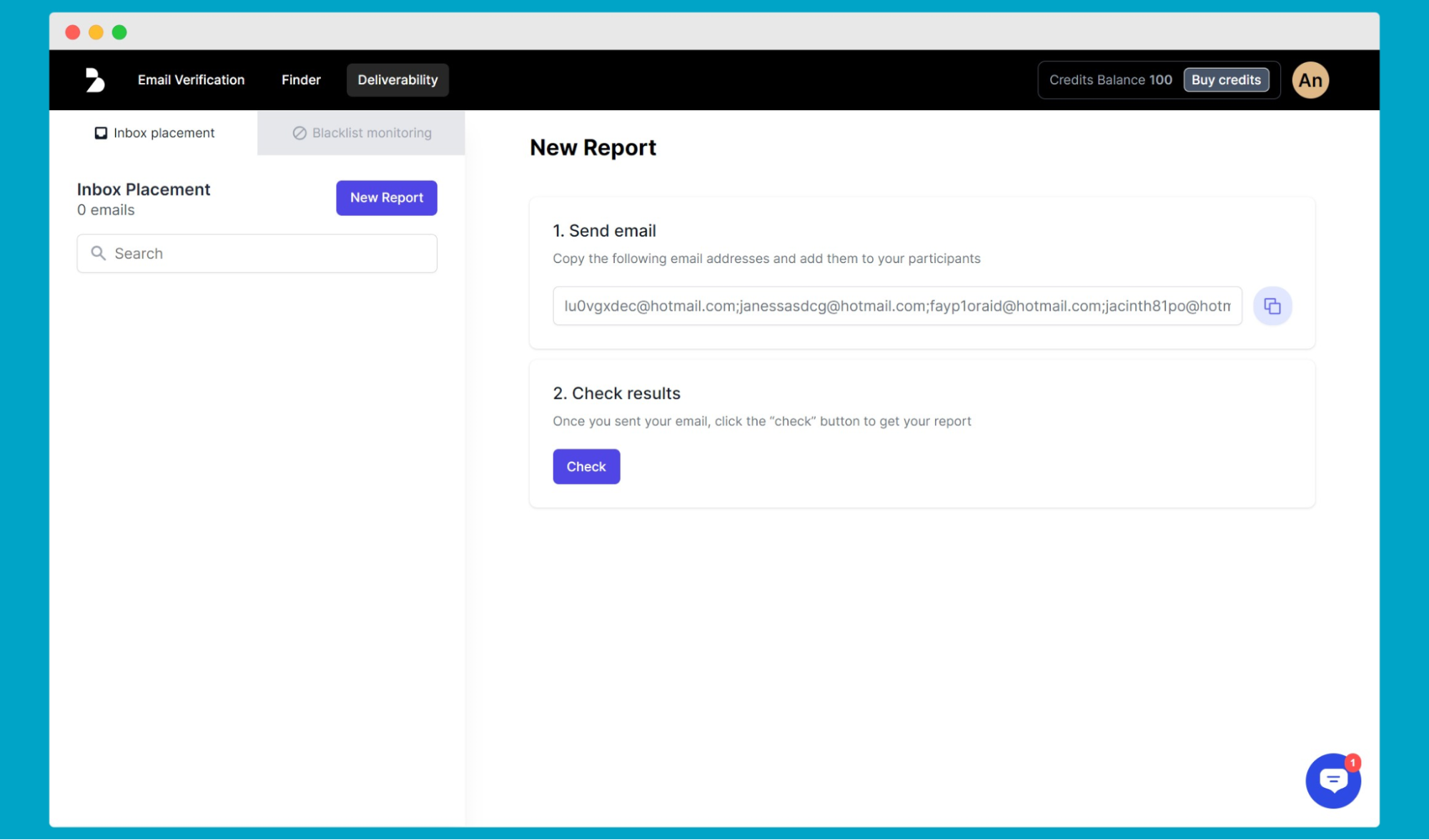Select the Finder menu item

pyautogui.click(x=300, y=79)
